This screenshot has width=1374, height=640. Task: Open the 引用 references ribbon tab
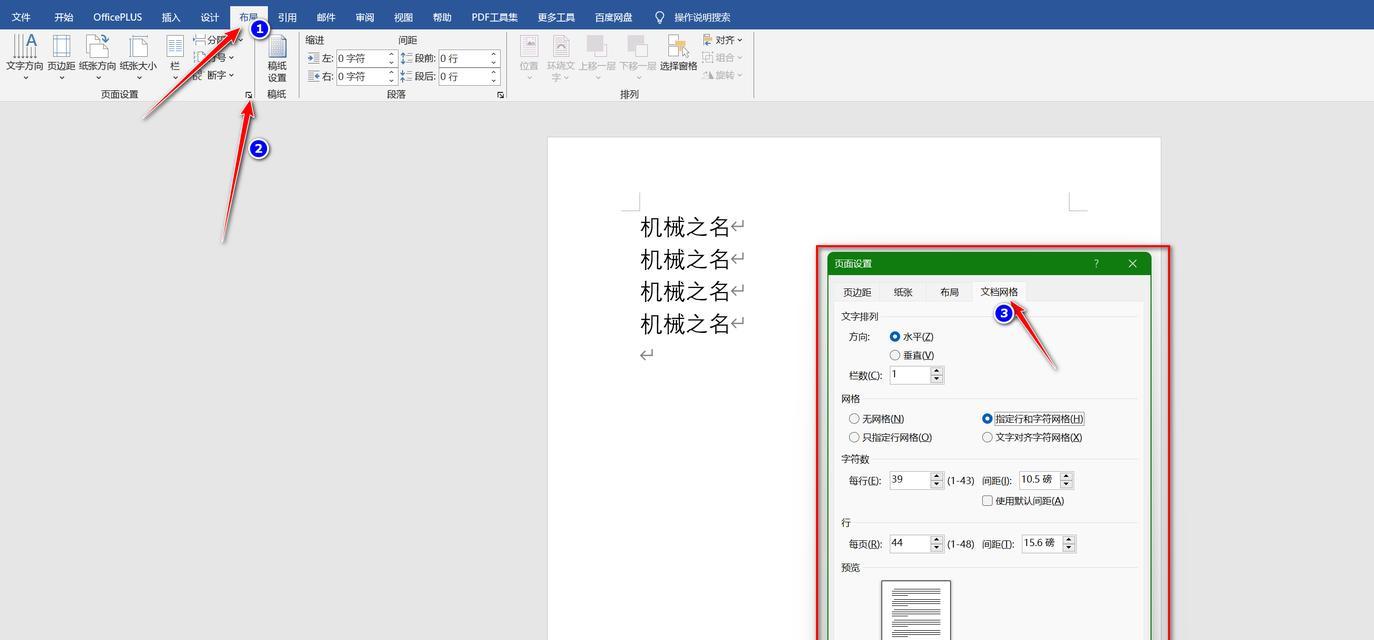pos(288,17)
